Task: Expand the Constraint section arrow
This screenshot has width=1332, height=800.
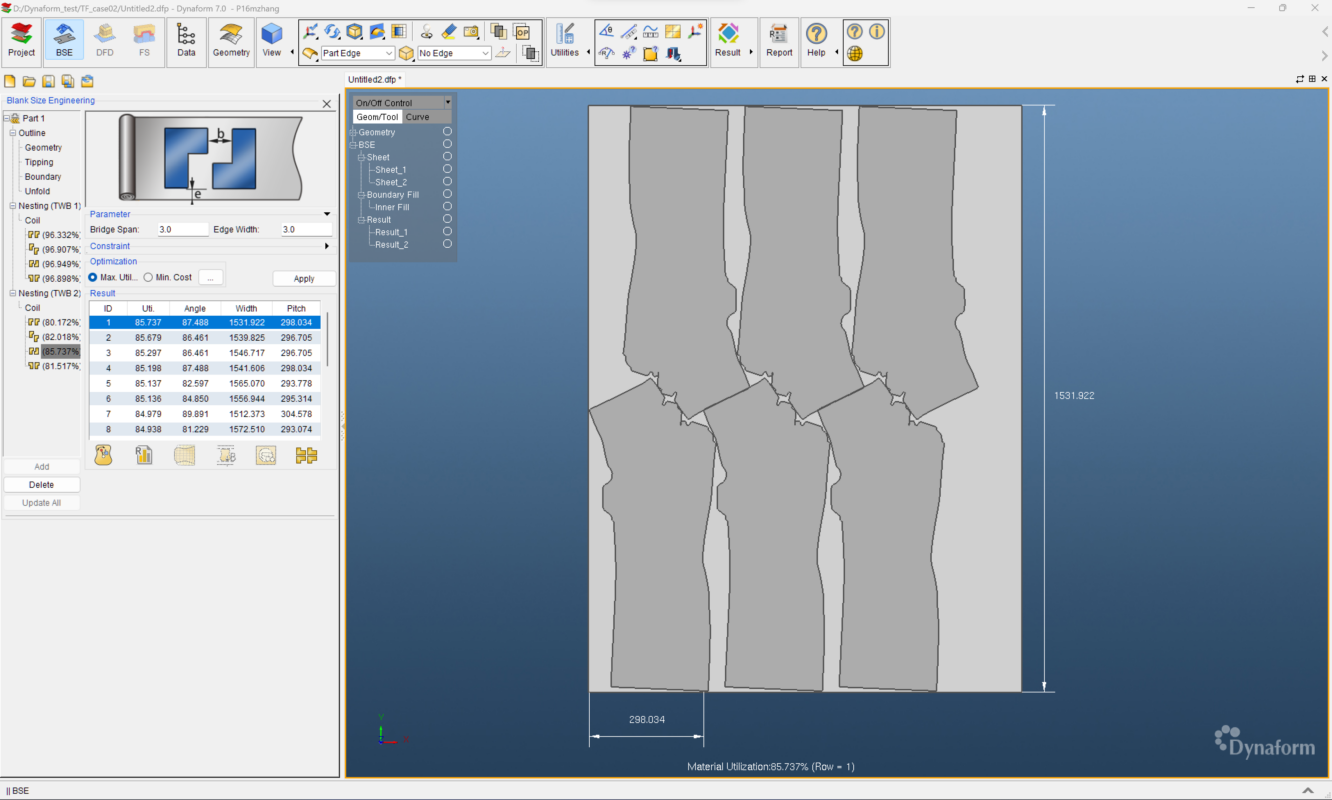Action: coord(327,246)
